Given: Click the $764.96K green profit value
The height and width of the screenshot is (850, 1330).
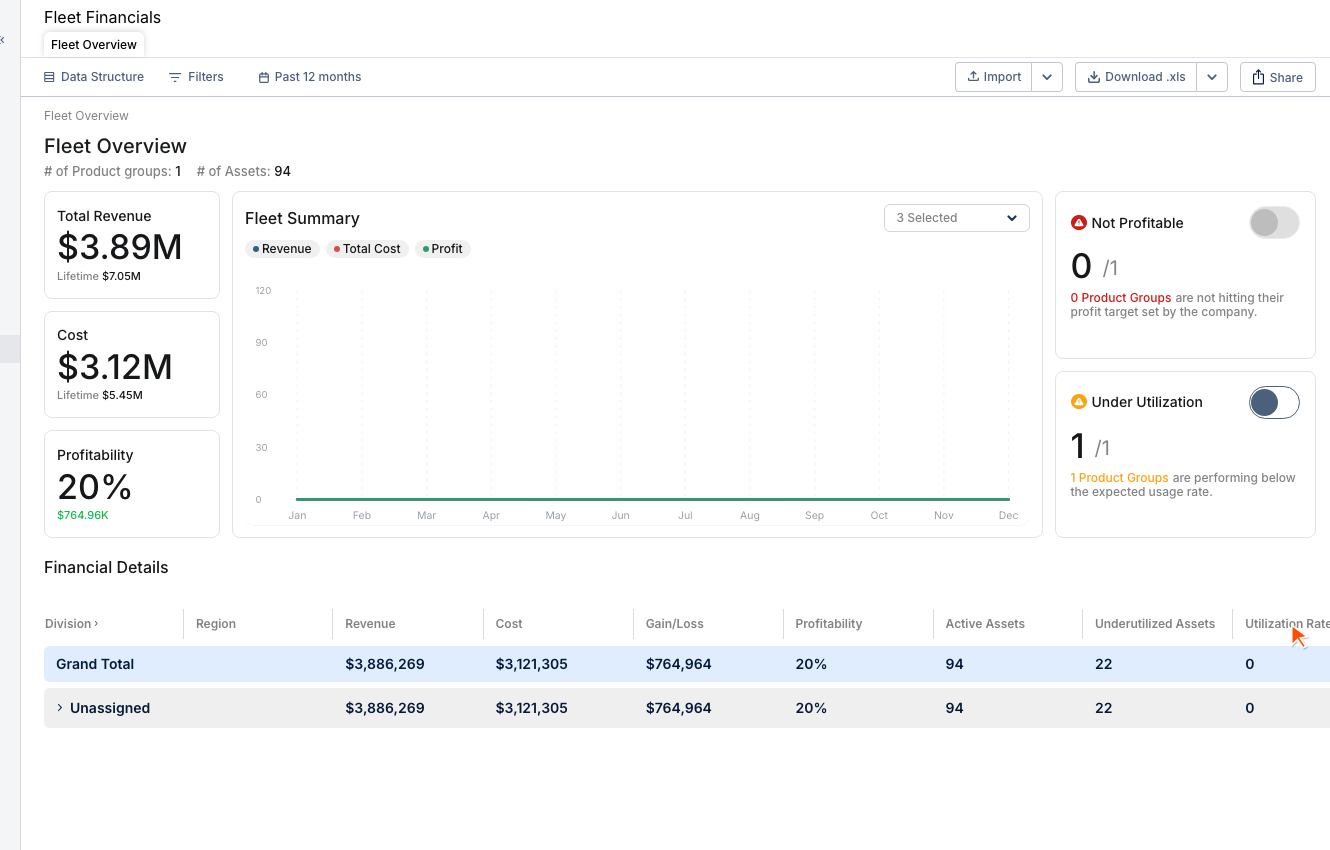Looking at the screenshot, I should click(83, 515).
